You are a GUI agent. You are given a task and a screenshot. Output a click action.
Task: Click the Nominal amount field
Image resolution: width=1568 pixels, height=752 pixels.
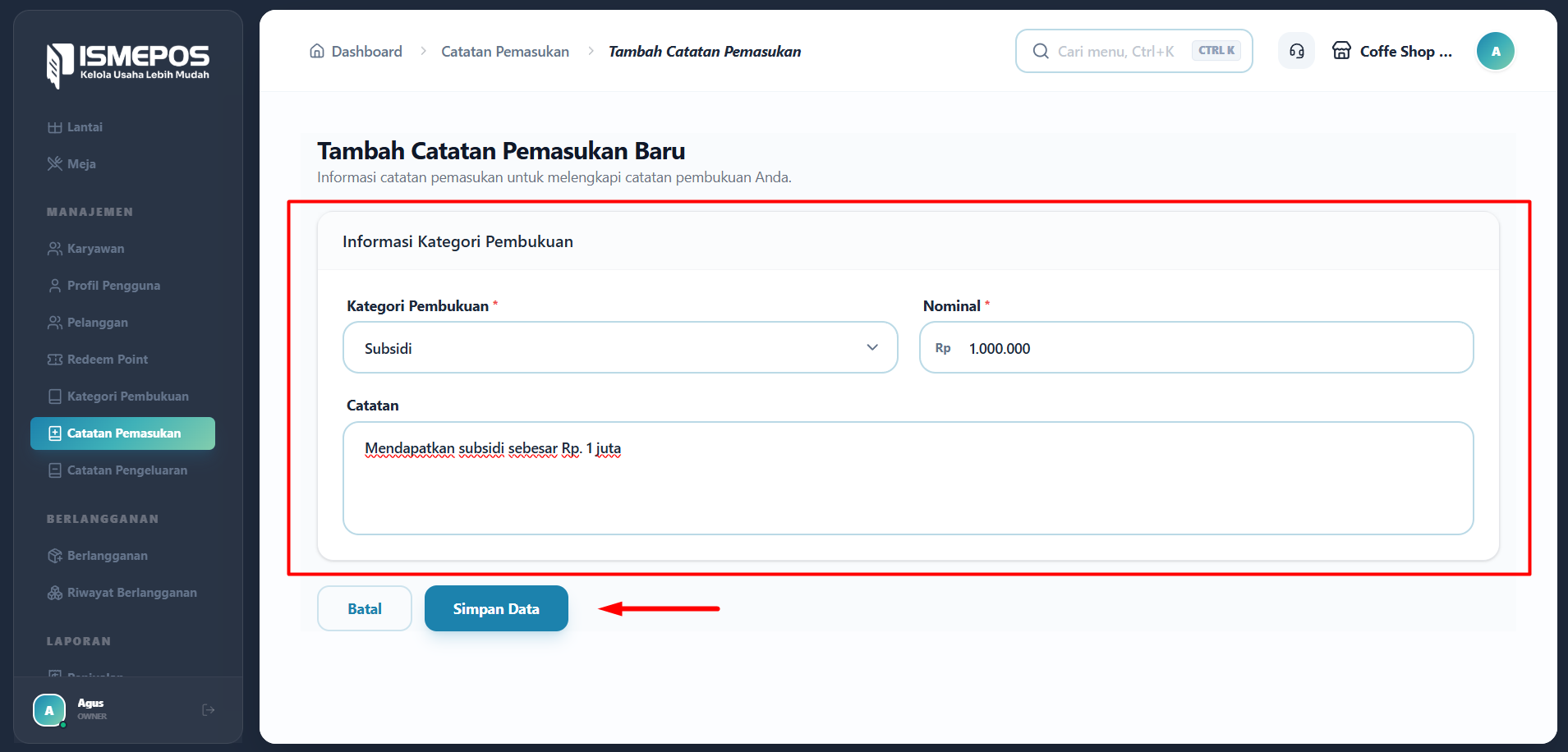point(1196,347)
